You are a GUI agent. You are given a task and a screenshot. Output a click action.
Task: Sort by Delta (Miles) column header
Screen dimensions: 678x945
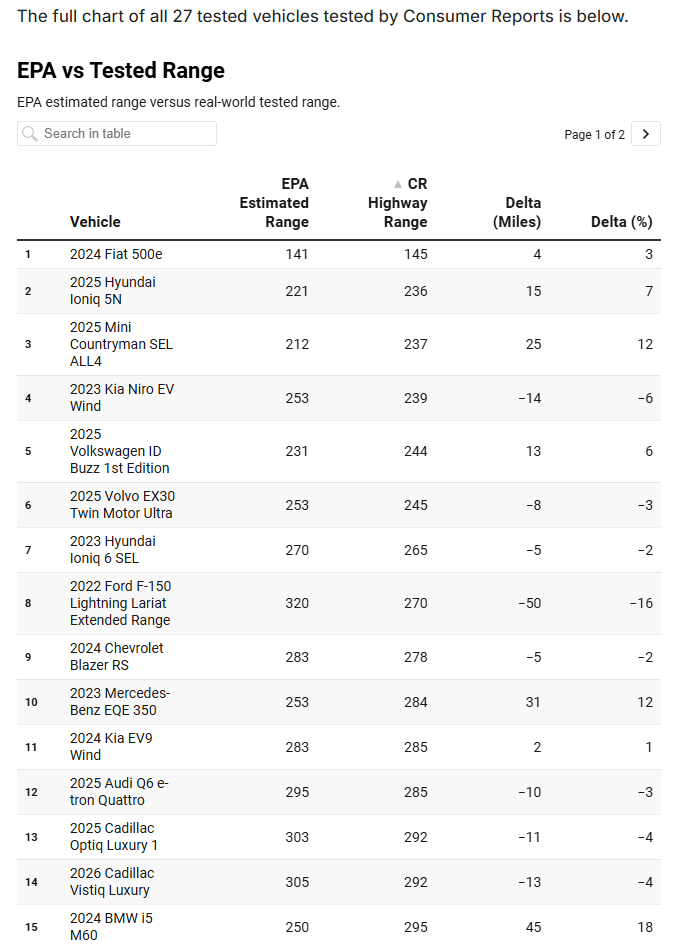516,213
